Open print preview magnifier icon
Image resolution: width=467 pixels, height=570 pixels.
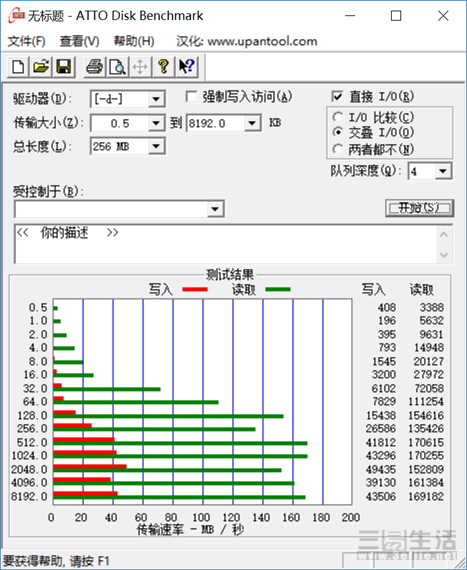[x=117, y=67]
